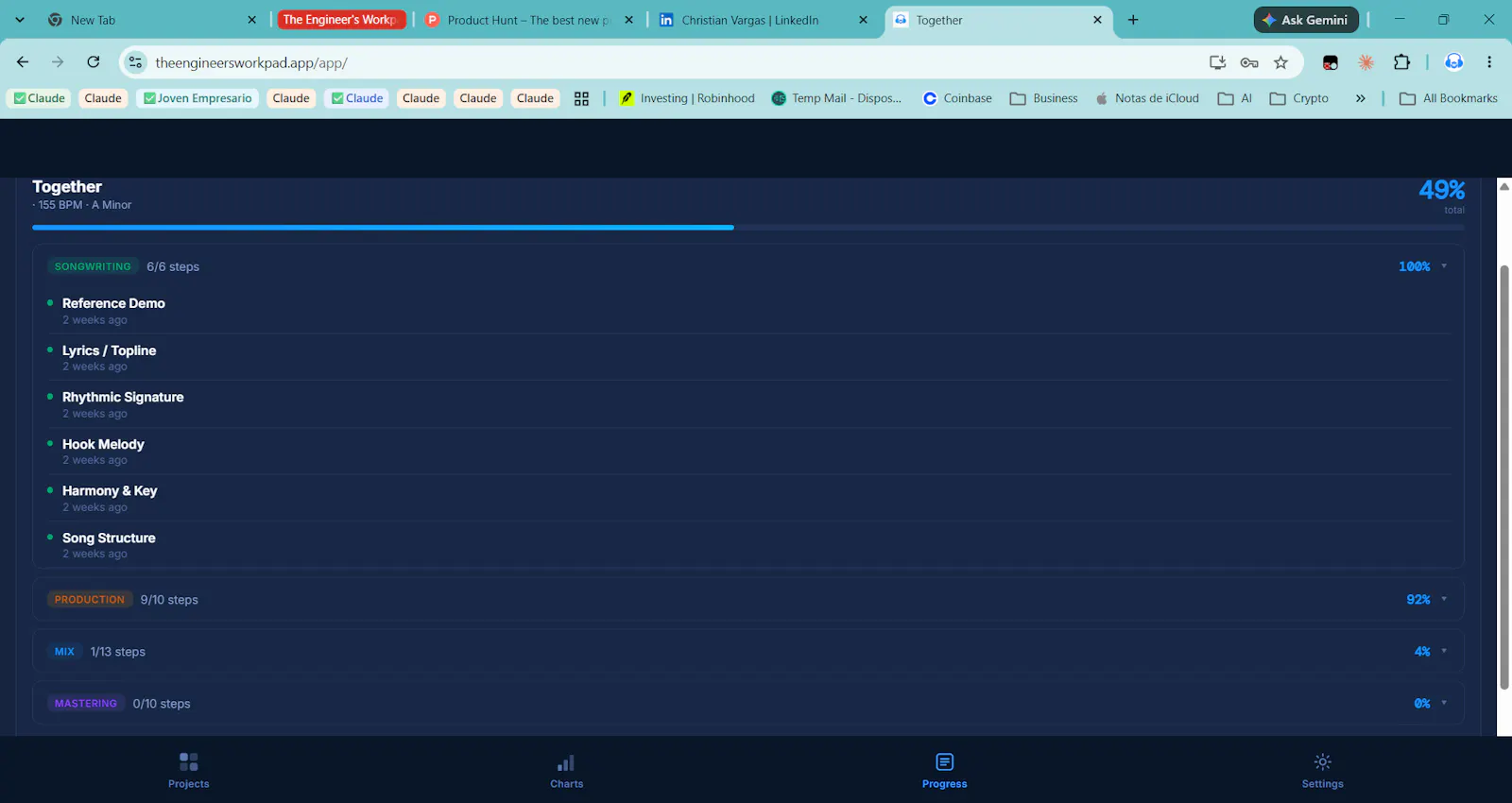Open the orange starburst extension icon

pos(1366,62)
